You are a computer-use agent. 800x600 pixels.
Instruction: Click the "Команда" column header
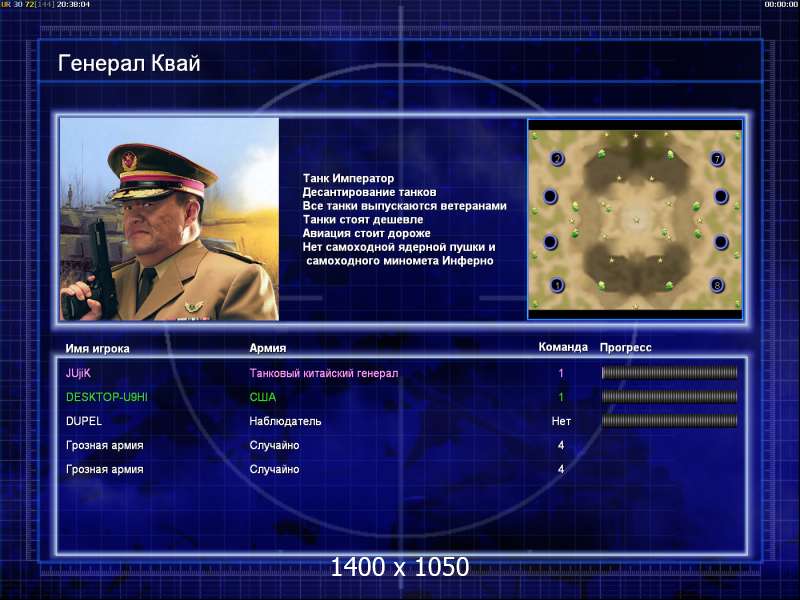[x=563, y=347]
